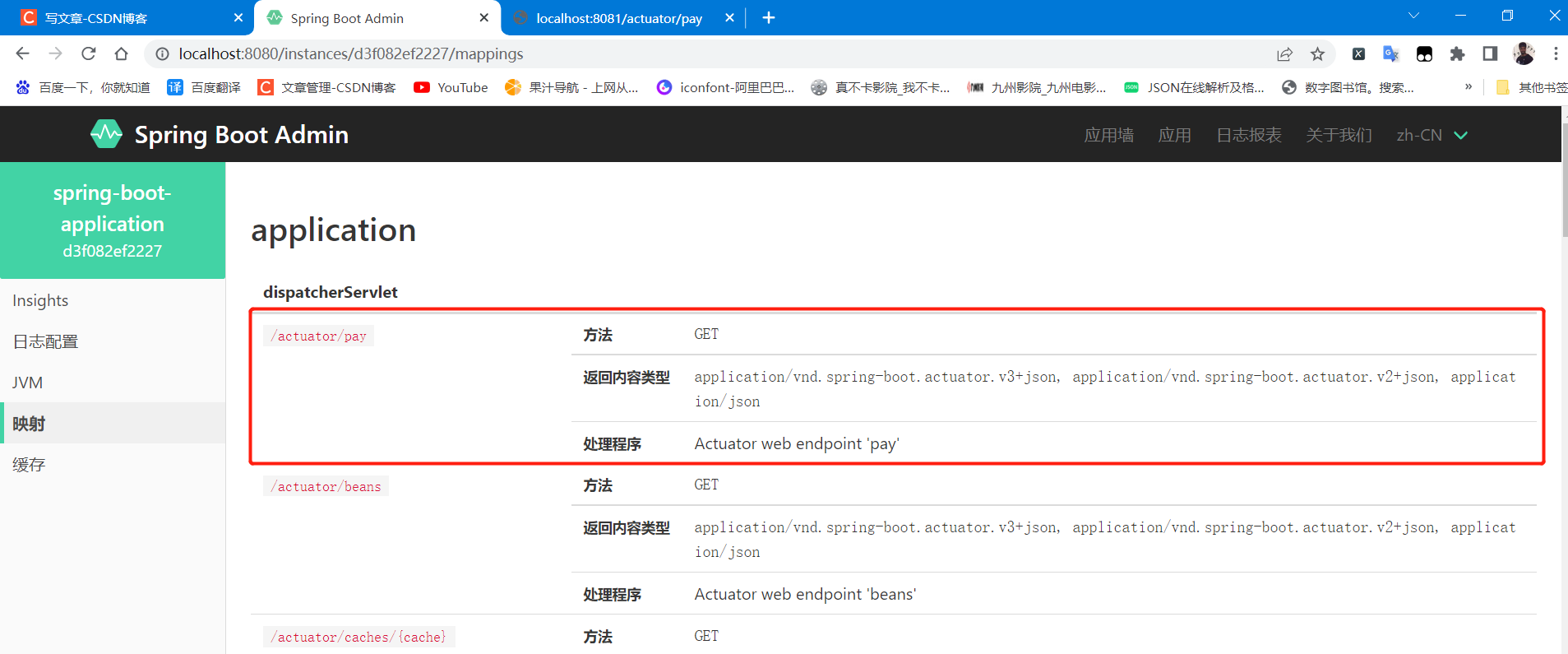This screenshot has width=1568, height=654.
Task: Click the /actuator/caches/{cache} mapping path
Action: [358, 637]
